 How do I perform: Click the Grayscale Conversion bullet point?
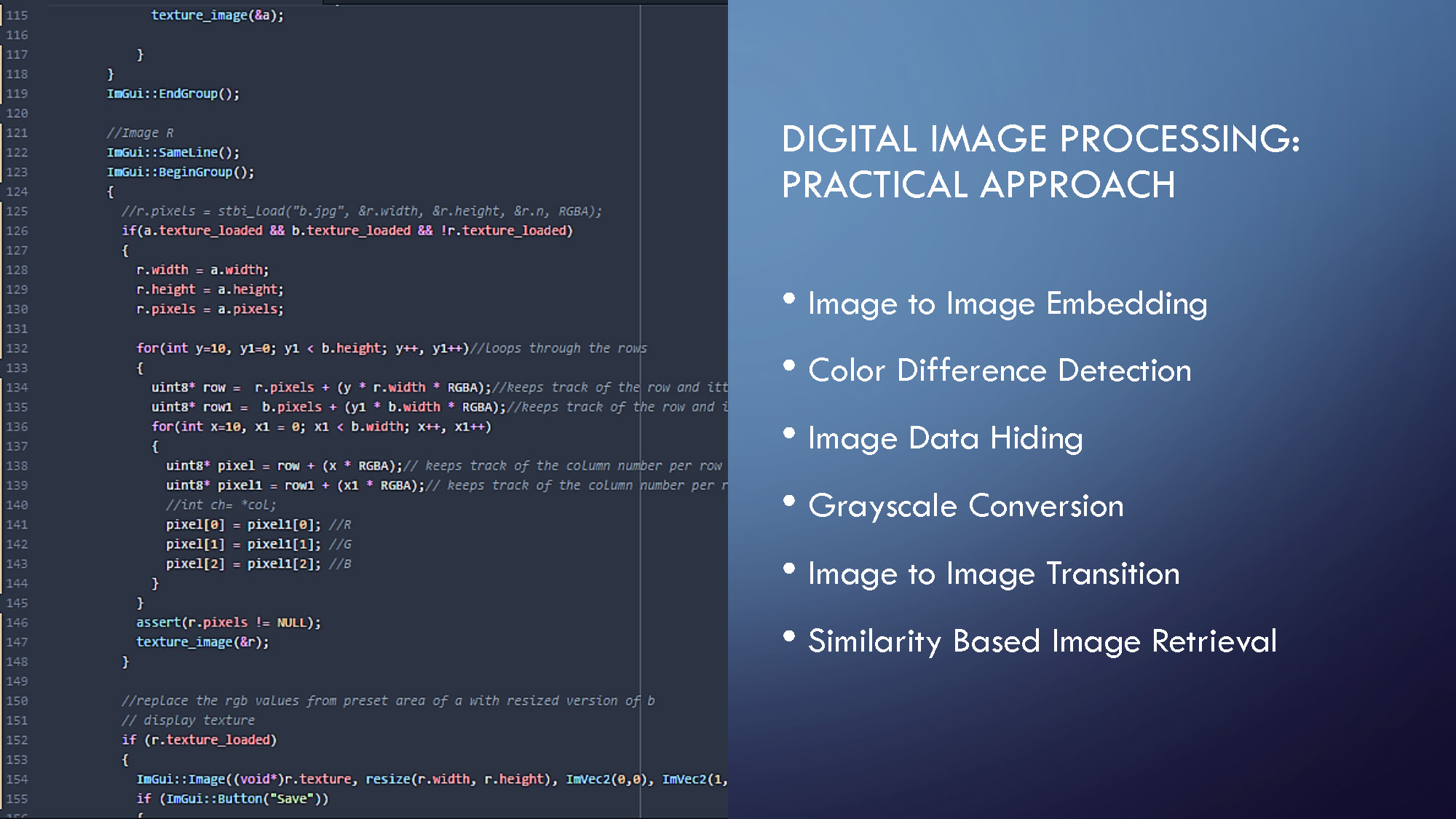click(965, 505)
